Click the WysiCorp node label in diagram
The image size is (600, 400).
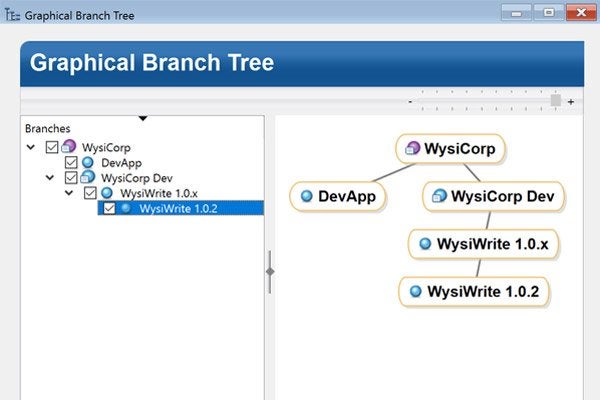coord(460,149)
